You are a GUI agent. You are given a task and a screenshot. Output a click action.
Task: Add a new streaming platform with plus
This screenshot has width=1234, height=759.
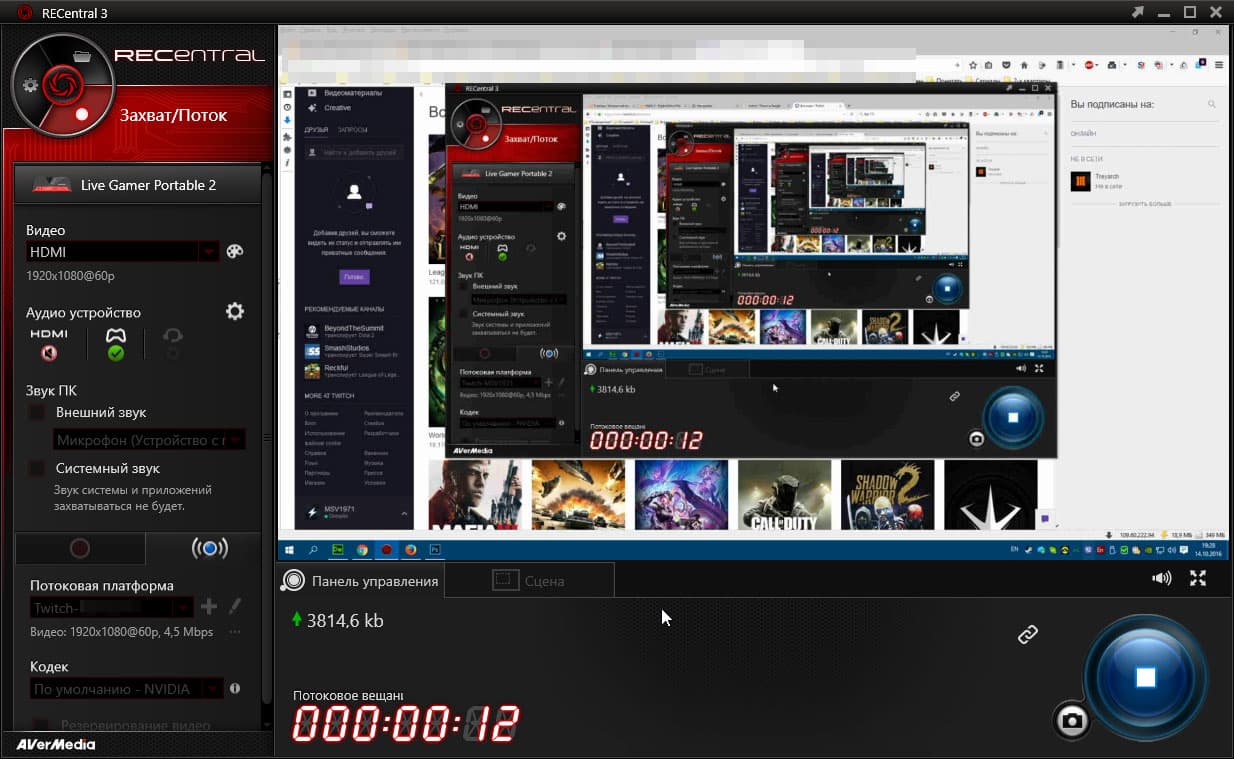209,606
